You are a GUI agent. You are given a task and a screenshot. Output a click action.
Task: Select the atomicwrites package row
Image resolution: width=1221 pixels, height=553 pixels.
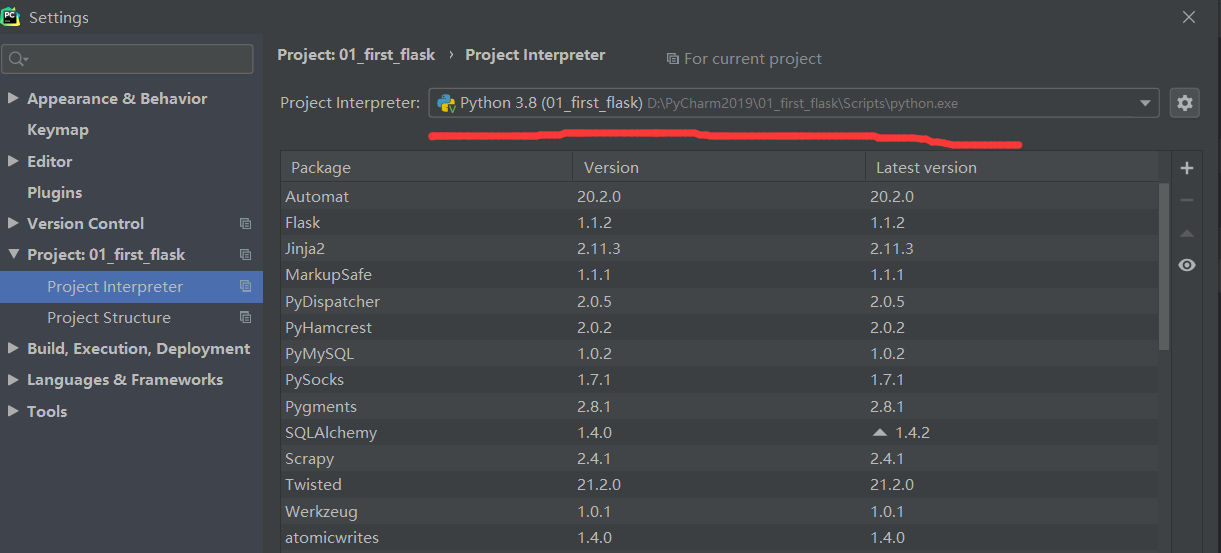719,538
